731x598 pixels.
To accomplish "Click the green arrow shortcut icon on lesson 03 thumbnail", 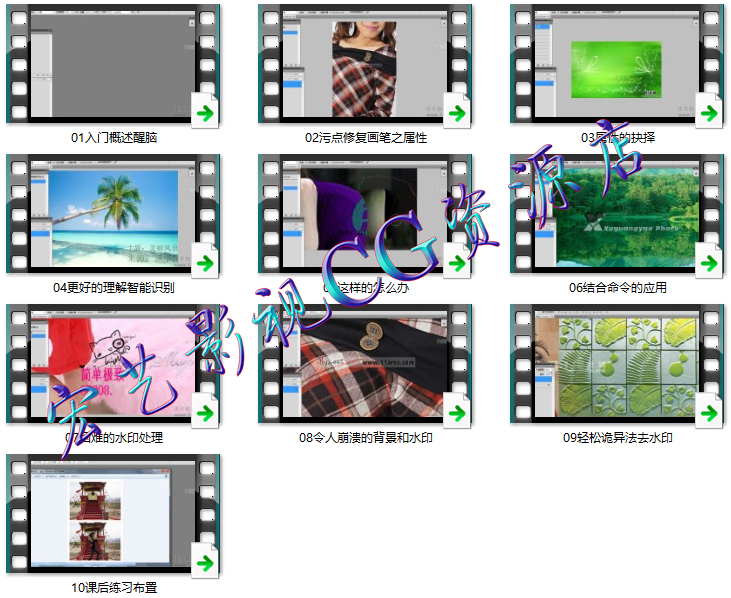I will click(709, 110).
